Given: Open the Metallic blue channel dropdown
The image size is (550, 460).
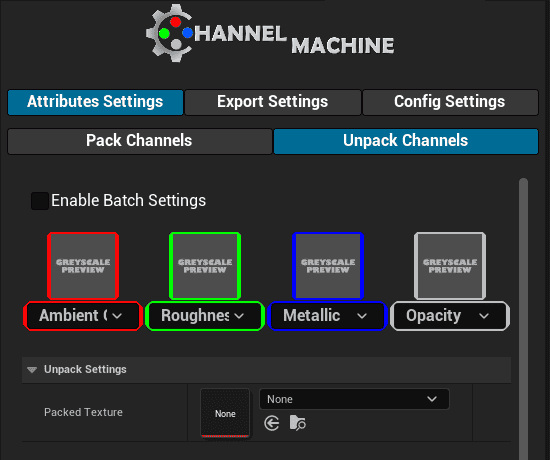Looking at the screenshot, I should tap(328, 316).
